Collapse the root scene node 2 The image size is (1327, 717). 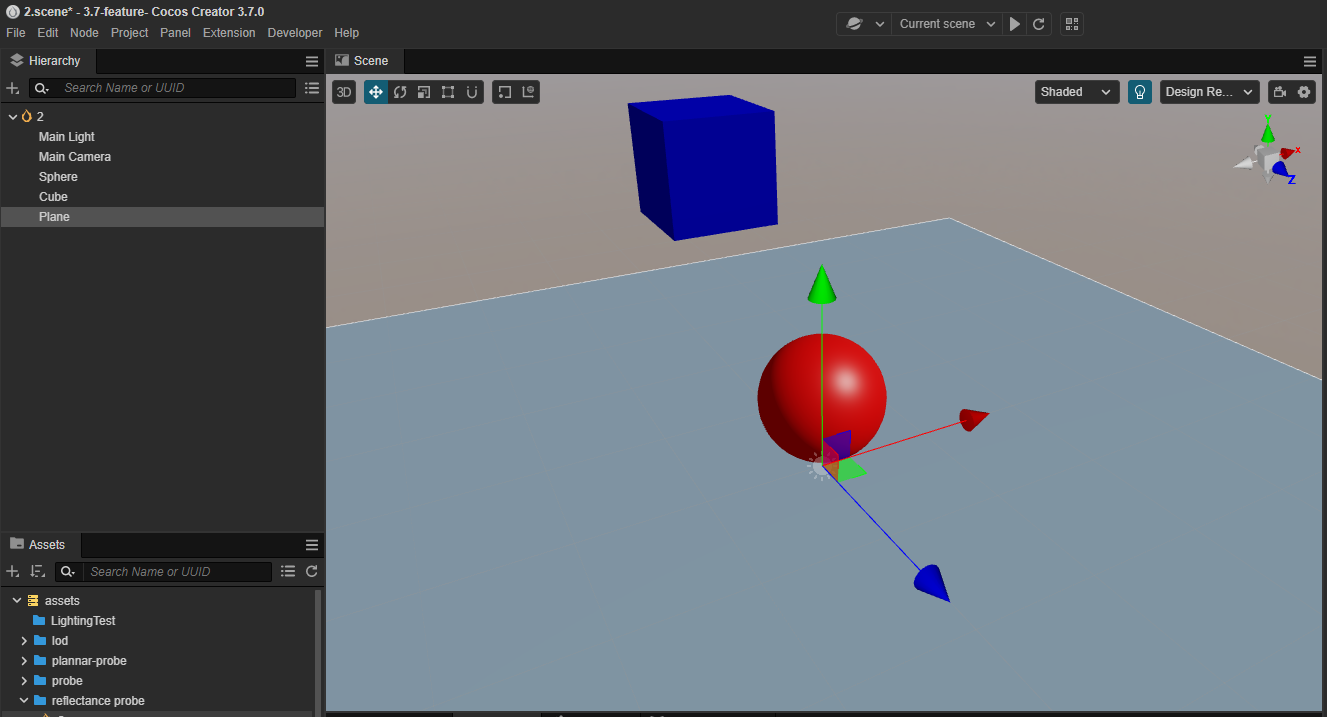(13, 117)
